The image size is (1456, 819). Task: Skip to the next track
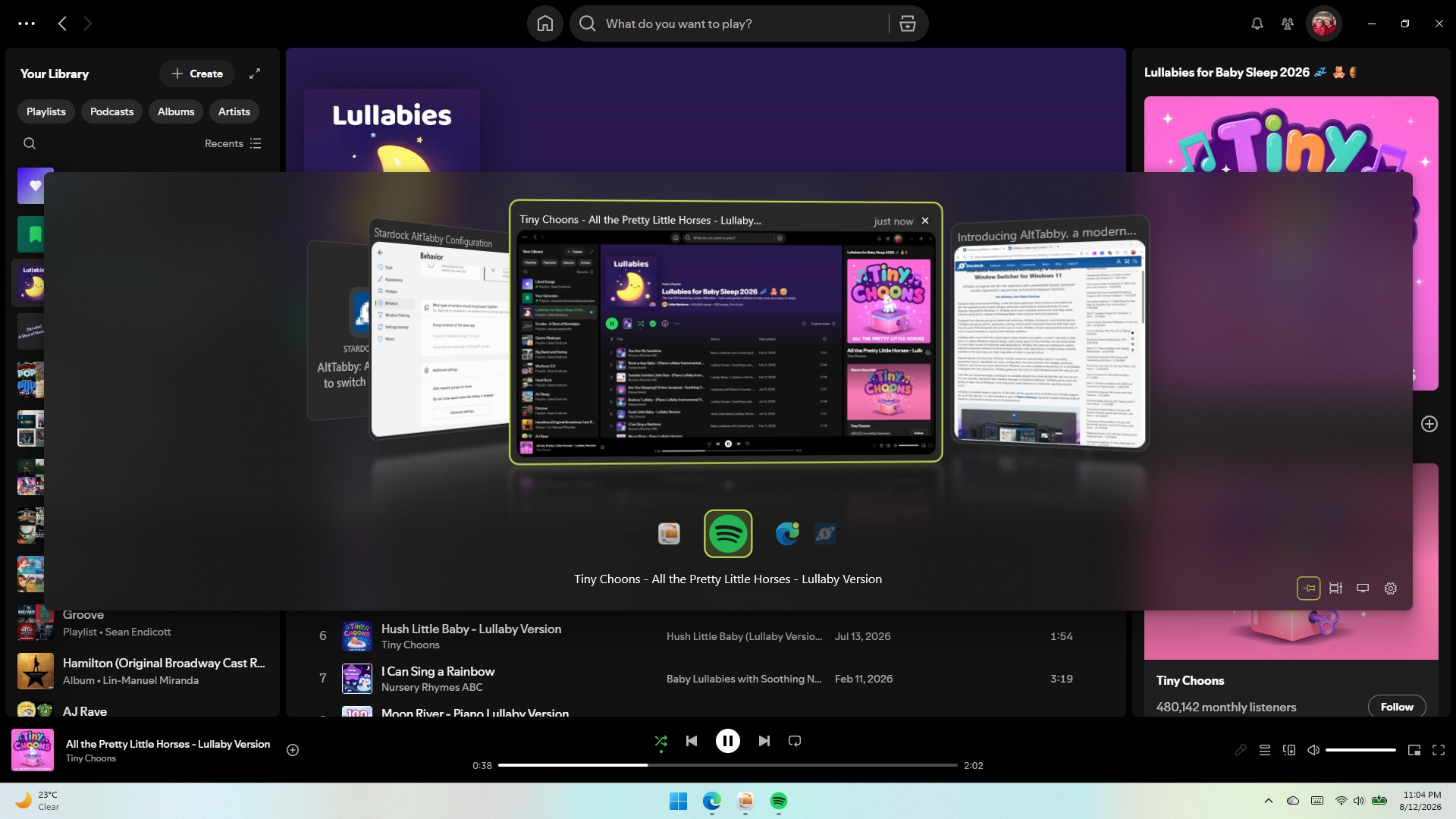(764, 741)
